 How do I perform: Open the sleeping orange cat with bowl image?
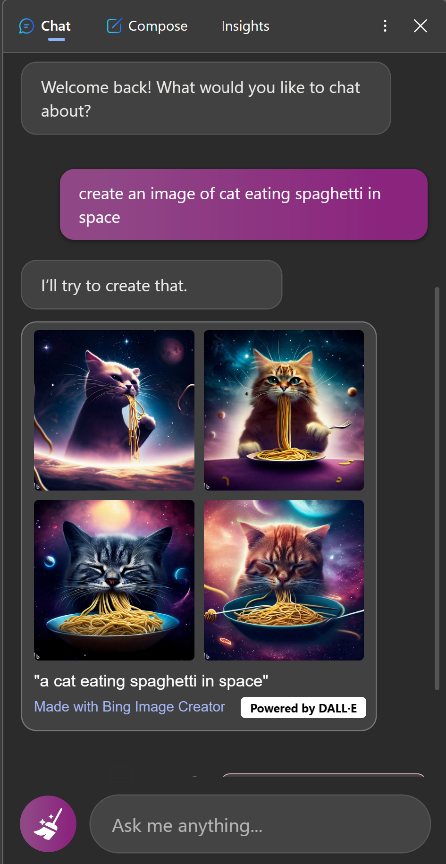pyautogui.click(x=284, y=580)
